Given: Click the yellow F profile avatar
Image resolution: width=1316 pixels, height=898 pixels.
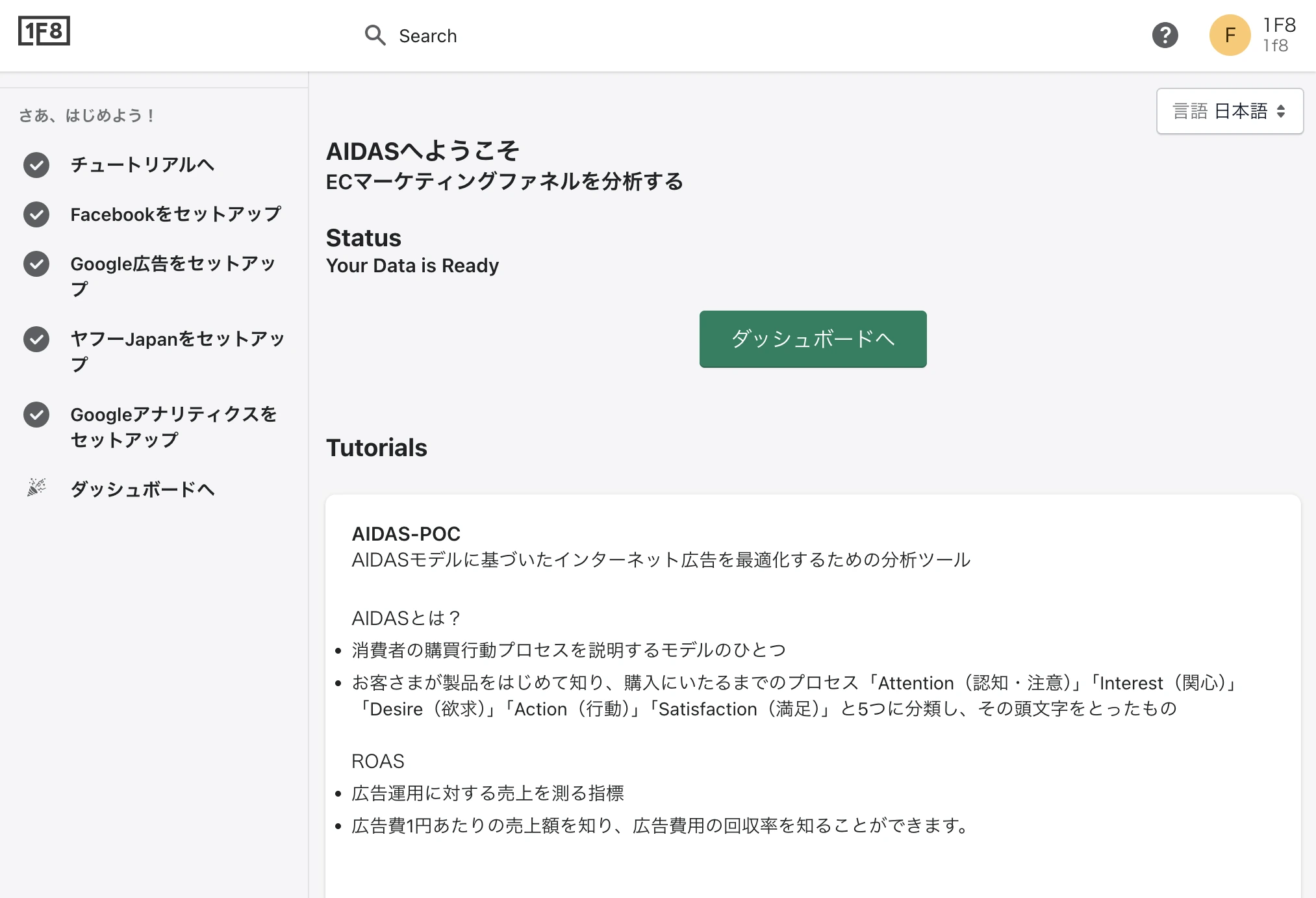Looking at the screenshot, I should pyautogui.click(x=1229, y=36).
